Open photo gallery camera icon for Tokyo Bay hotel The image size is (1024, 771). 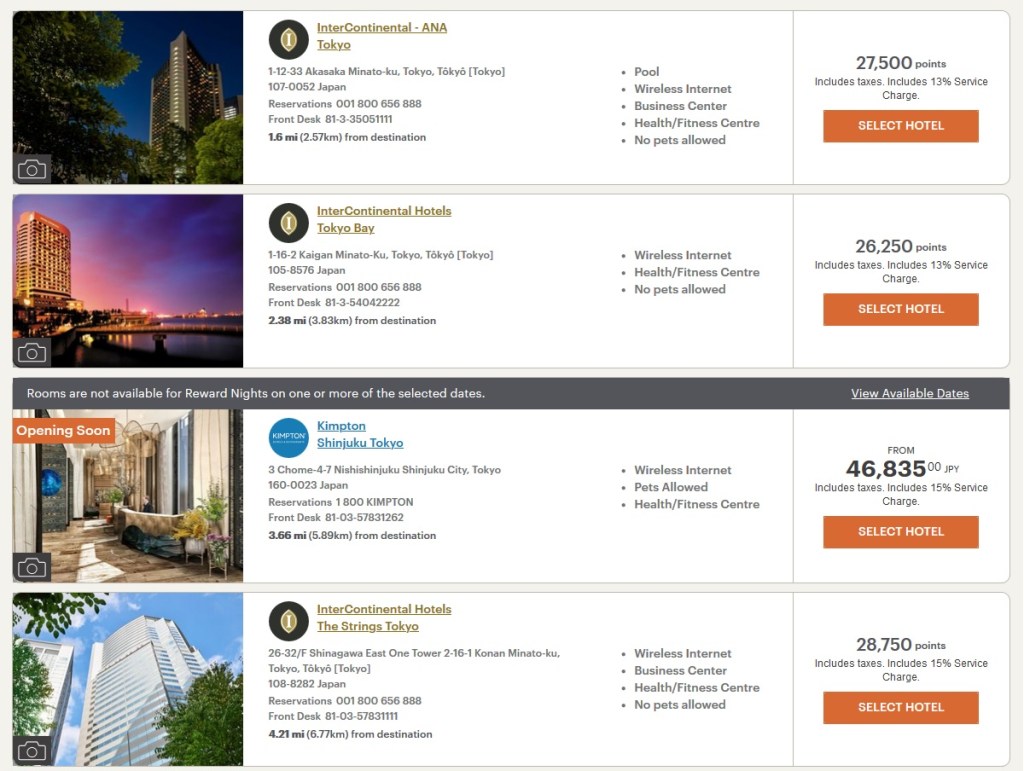pyautogui.click(x=32, y=352)
